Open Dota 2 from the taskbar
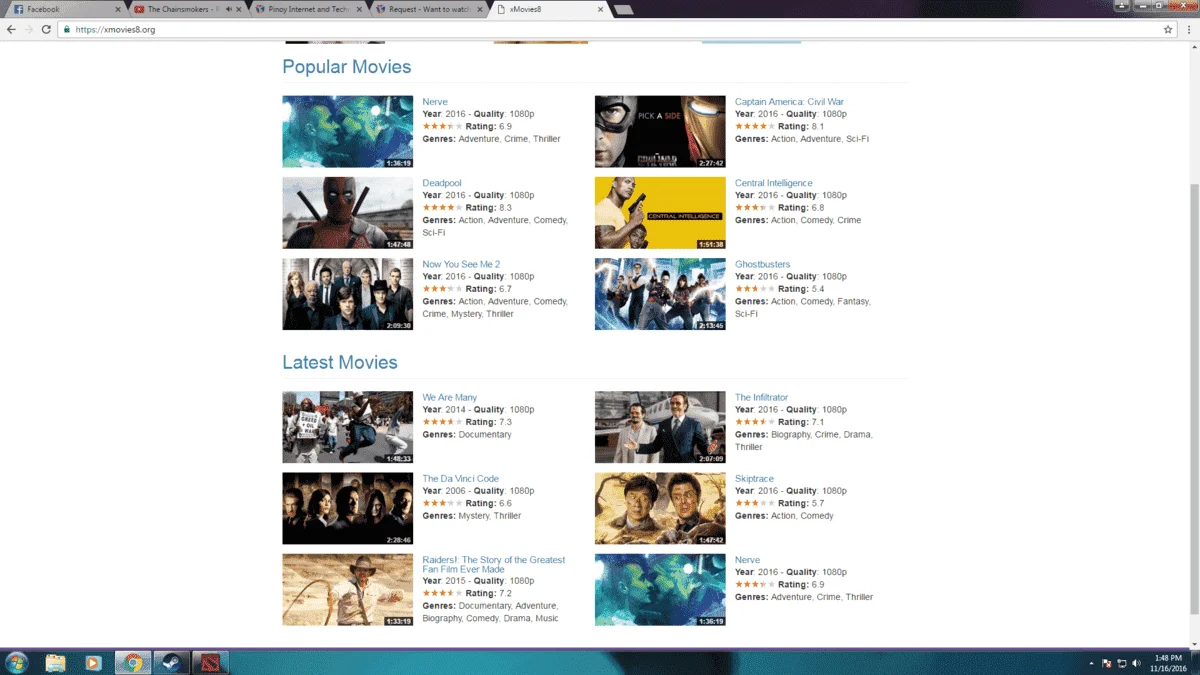The width and height of the screenshot is (1200, 675). (210, 663)
